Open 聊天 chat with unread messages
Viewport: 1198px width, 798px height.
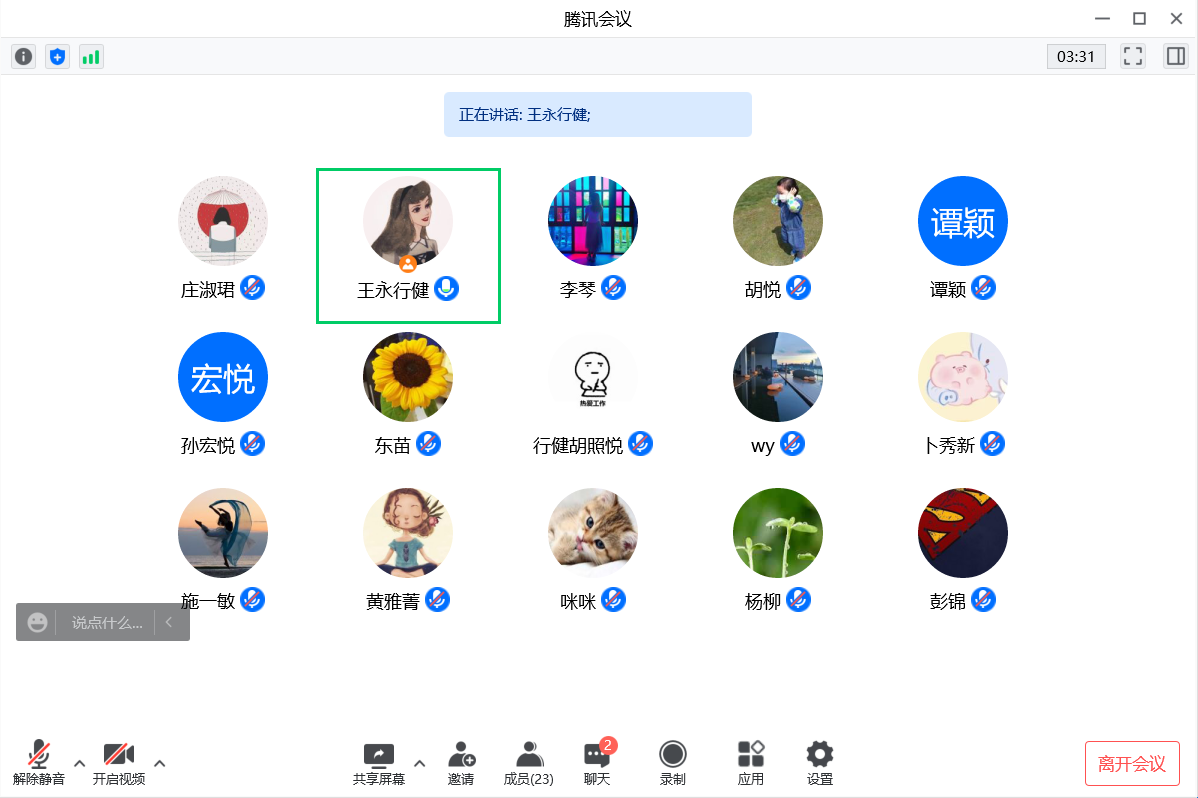tap(597, 763)
